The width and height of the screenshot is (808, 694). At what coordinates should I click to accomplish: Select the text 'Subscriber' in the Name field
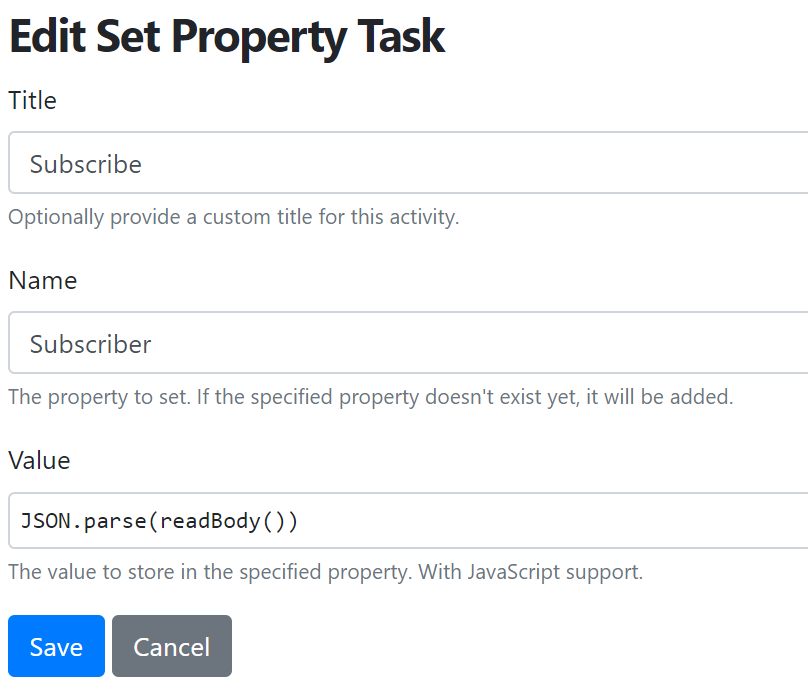pos(90,343)
